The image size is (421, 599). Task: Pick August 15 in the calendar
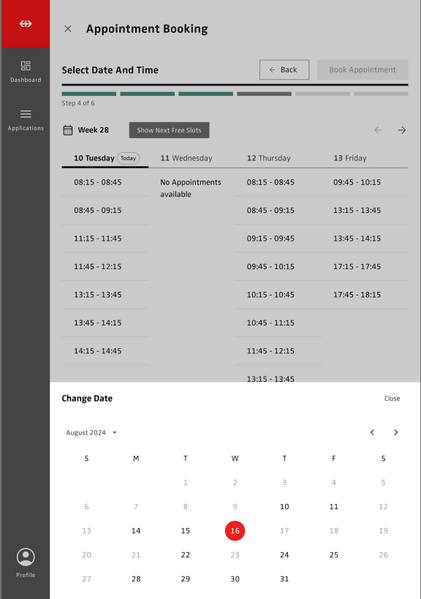click(185, 531)
